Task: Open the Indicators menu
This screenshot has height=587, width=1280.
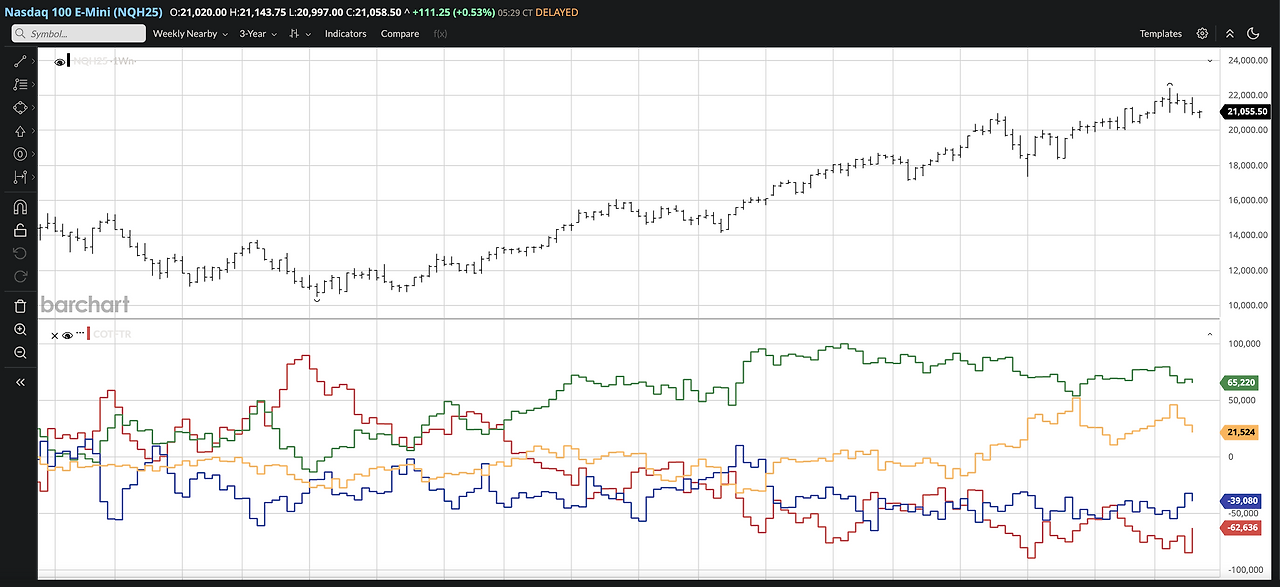Action: (346, 33)
